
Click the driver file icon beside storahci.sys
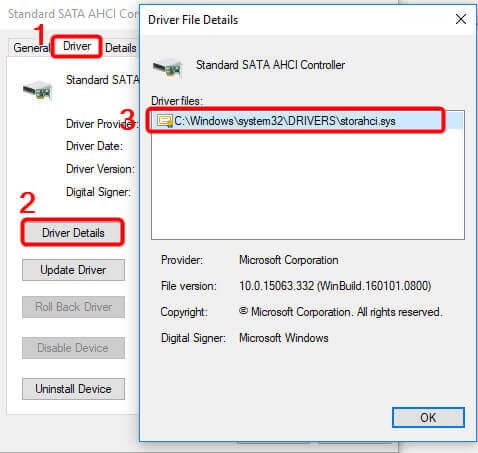(x=165, y=121)
